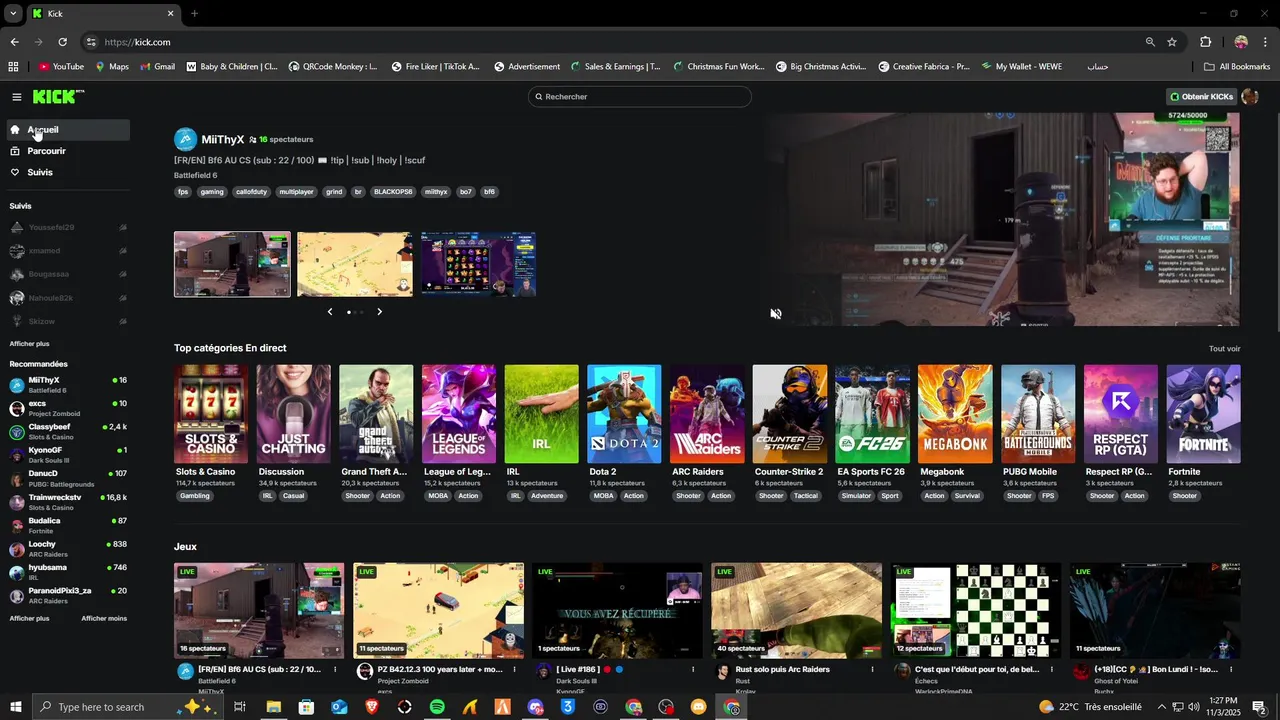Go to Accueil in sidebar
1280x720 pixels.
[68, 130]
